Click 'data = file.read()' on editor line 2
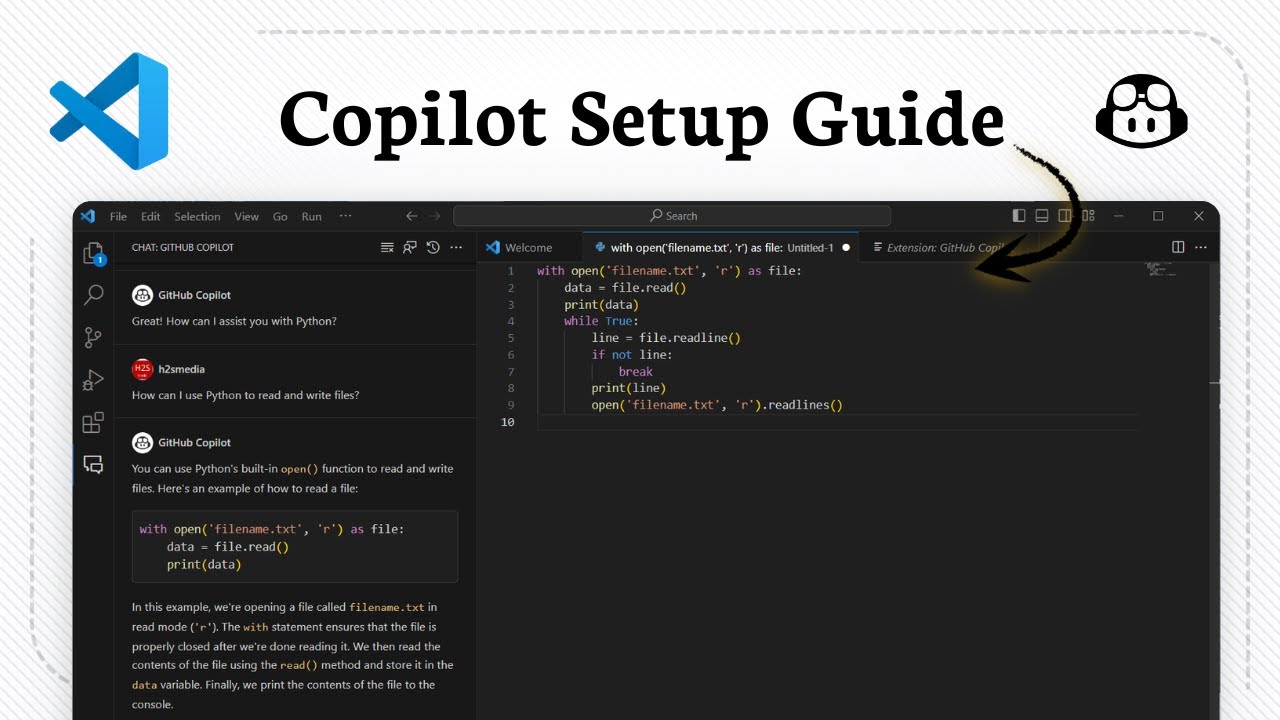Image resolution: width=1280 pixels, height=720 pixels. coord(625,288)
